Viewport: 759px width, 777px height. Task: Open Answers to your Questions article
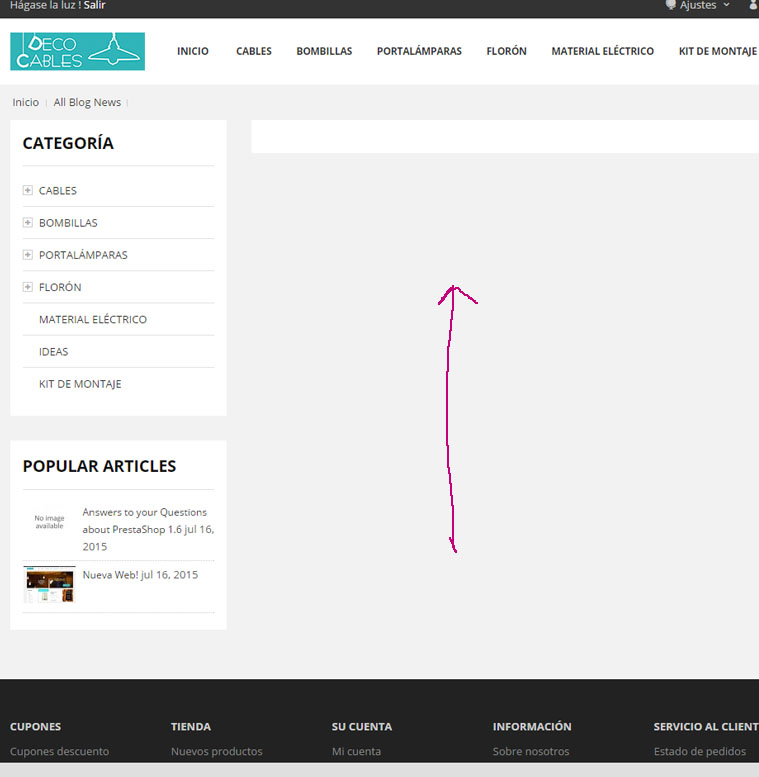[x=144, y=520]
